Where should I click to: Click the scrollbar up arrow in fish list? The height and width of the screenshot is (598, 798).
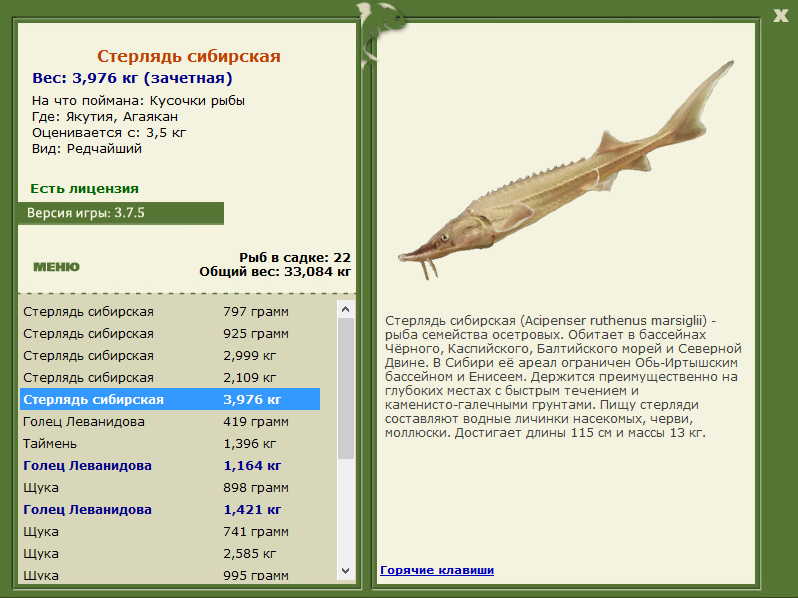click(x=346, y=309)
